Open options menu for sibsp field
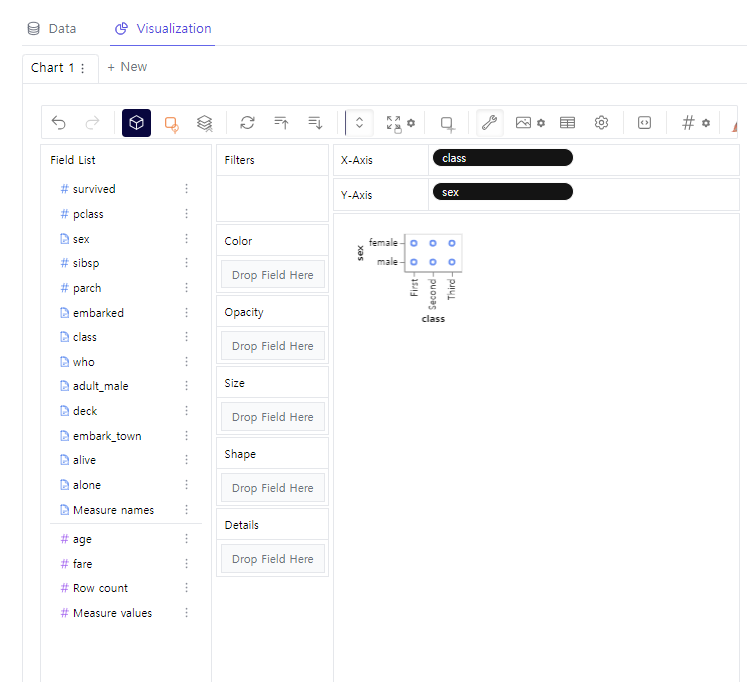Image resolution: width=747 pixels, height=682 pixels. [x=187, y=262]
